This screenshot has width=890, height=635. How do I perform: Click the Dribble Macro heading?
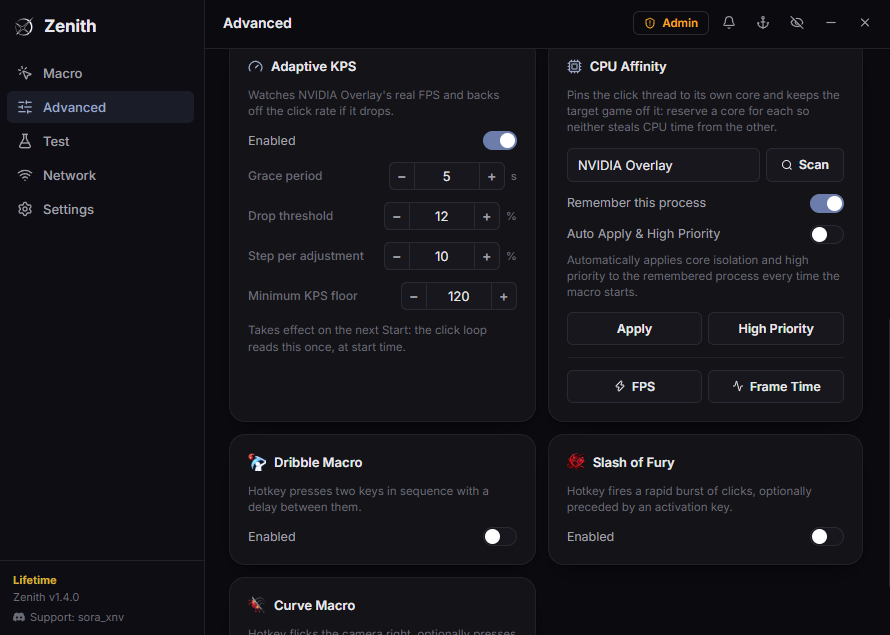coord(318,462)
